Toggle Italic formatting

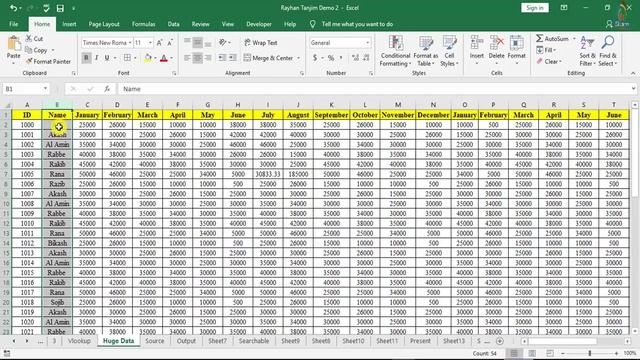tap(97, 58)
